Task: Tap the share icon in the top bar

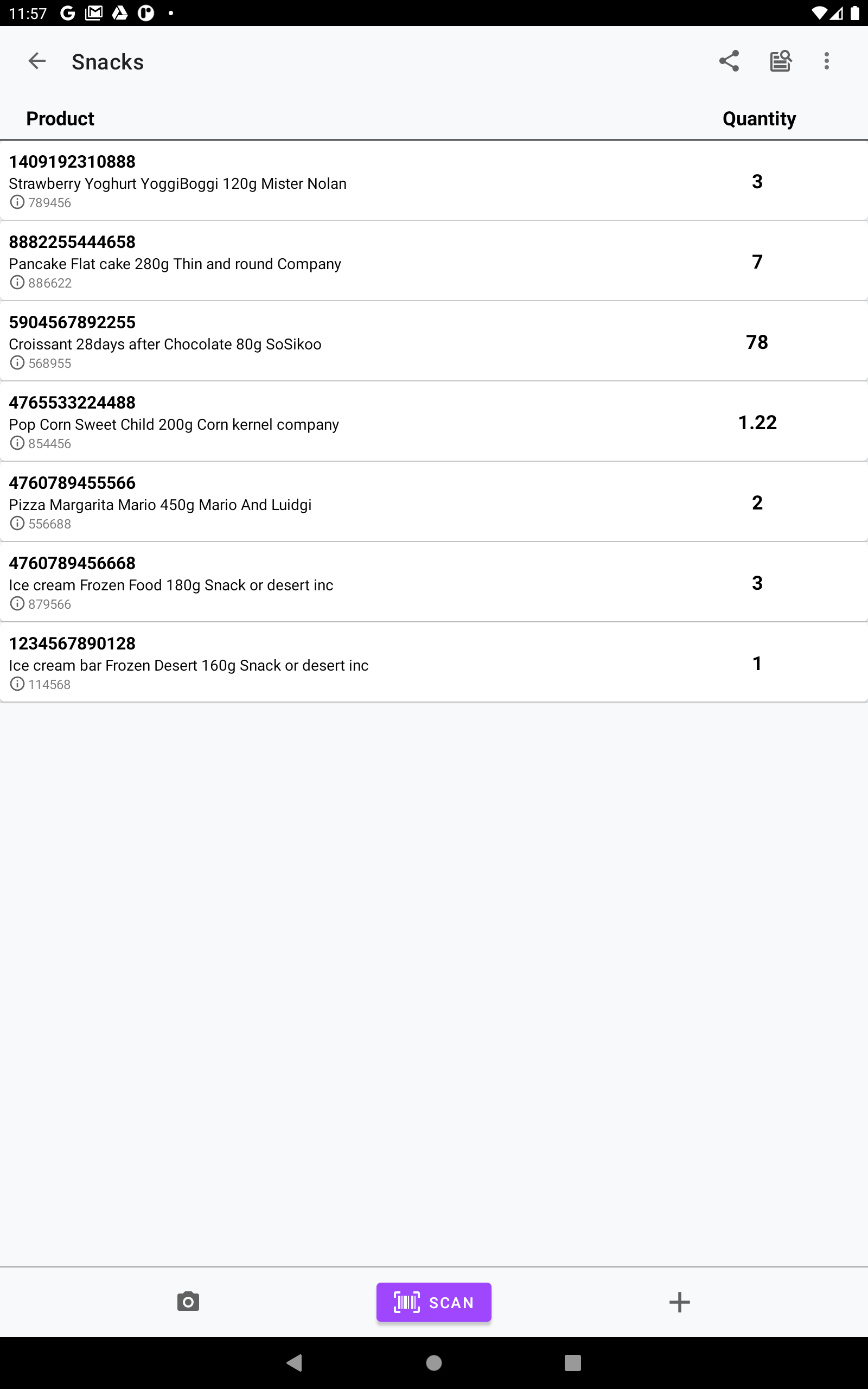Action: point(729,61)
